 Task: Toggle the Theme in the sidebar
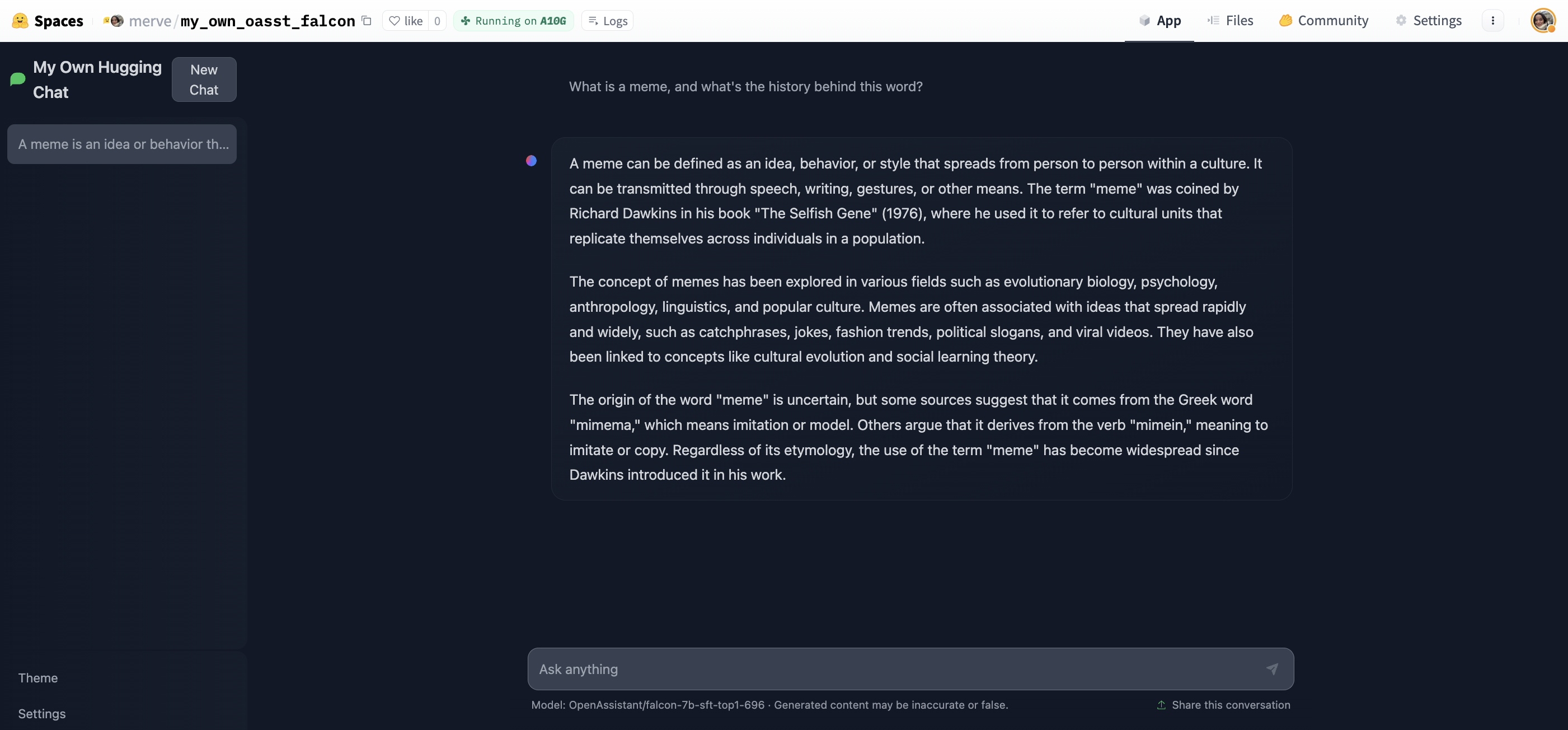point(37,677)
